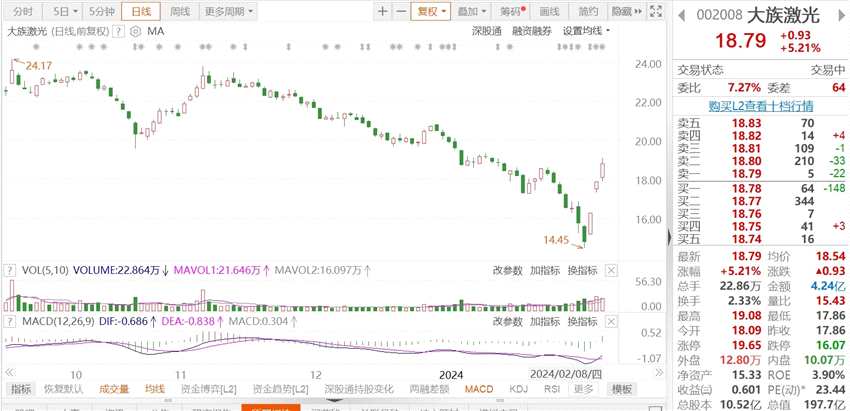Expand 设置均线 dropdown
The image size is (850, 411).
586,31
